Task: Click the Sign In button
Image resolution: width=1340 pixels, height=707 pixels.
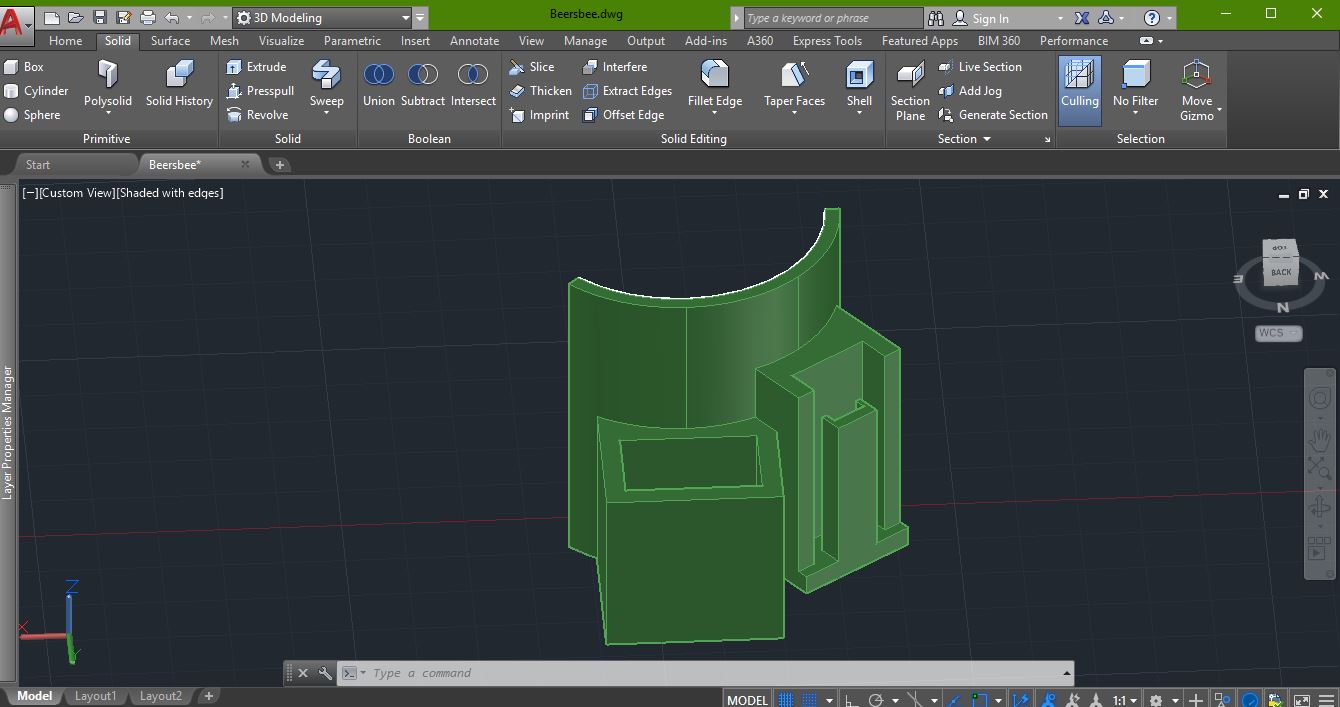Action: pos(989,18)
